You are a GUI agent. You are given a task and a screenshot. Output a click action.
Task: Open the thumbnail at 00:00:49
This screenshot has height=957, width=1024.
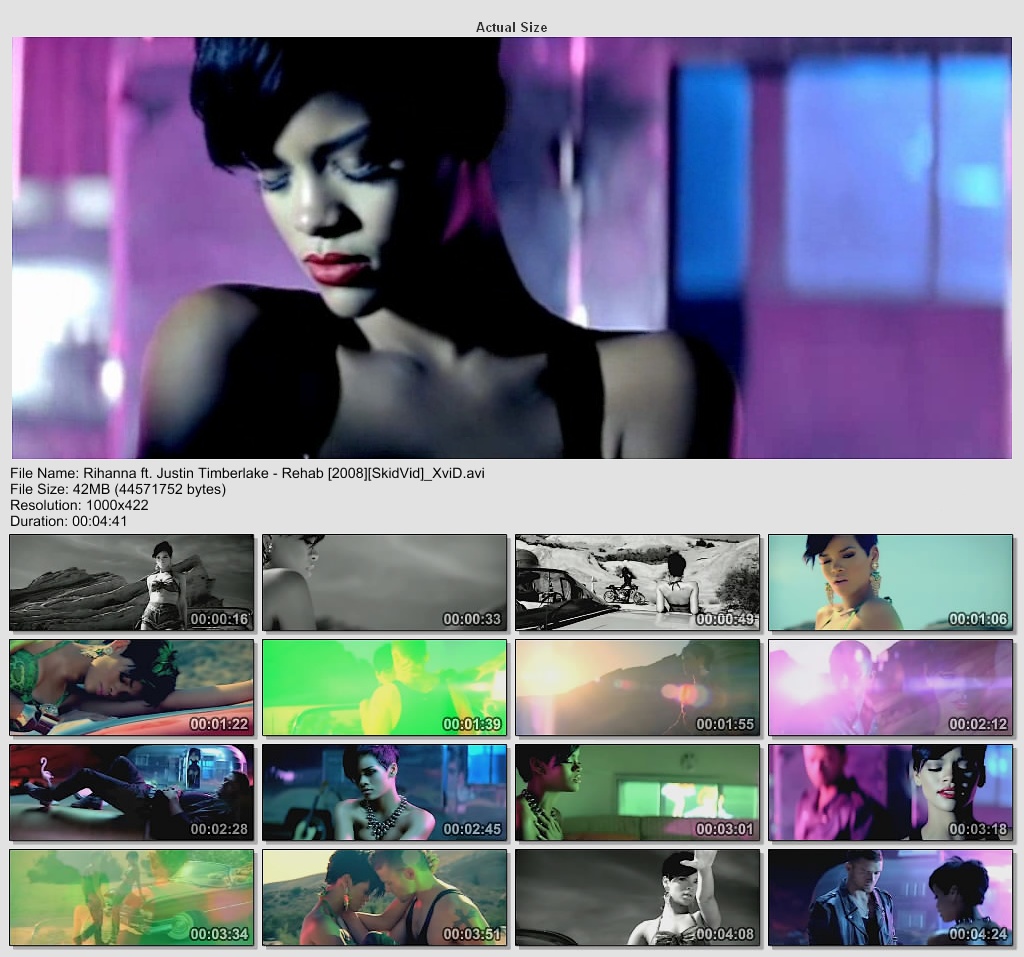[x=637, y=583]
